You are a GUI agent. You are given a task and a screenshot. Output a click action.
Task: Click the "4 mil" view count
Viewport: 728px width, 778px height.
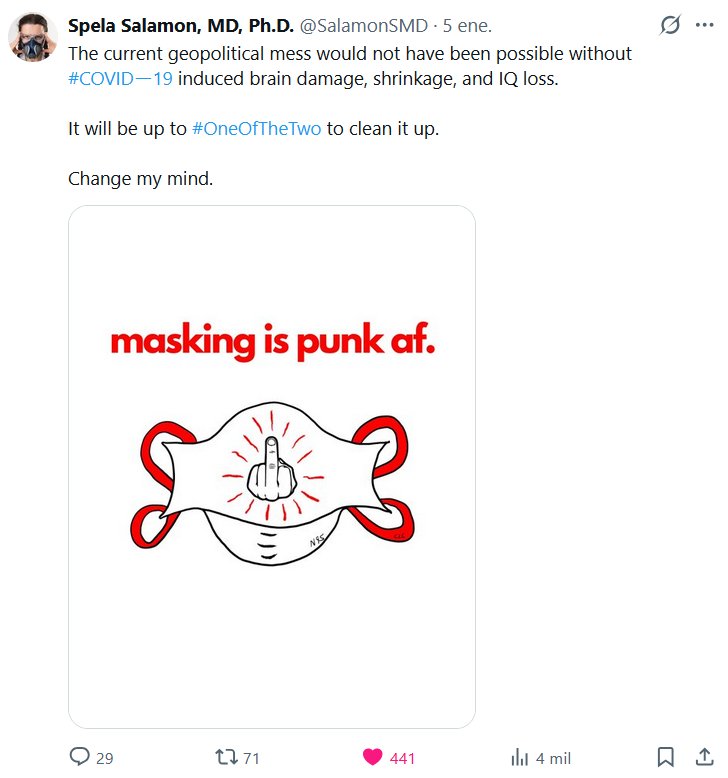553,758
